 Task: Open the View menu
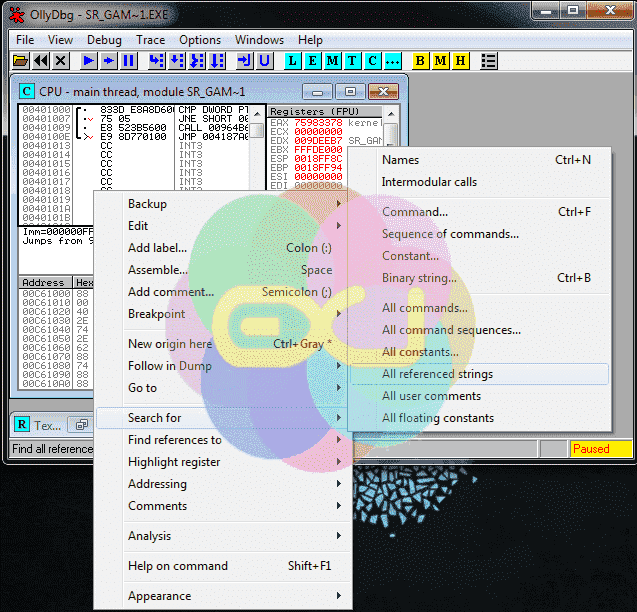[60, 40]
